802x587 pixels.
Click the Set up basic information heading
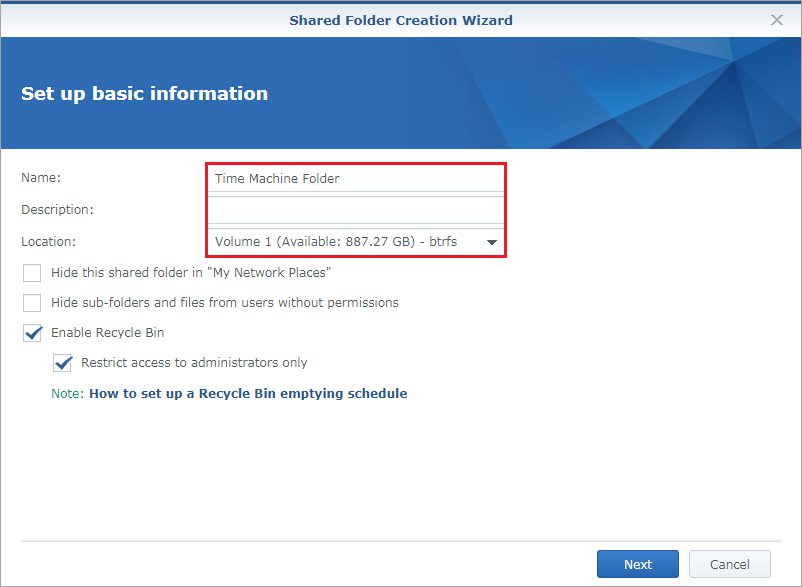click(x=144, y=94)
